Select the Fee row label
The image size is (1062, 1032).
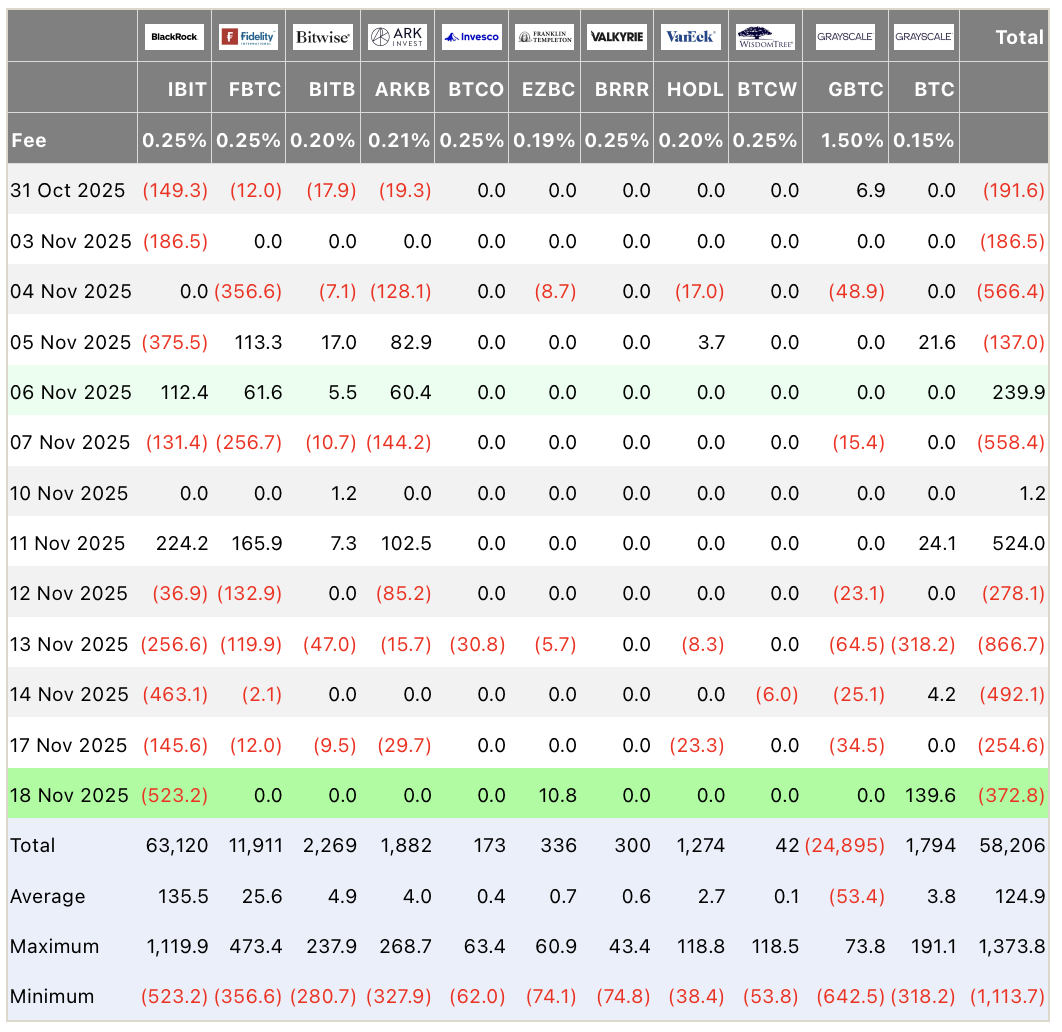29,140
